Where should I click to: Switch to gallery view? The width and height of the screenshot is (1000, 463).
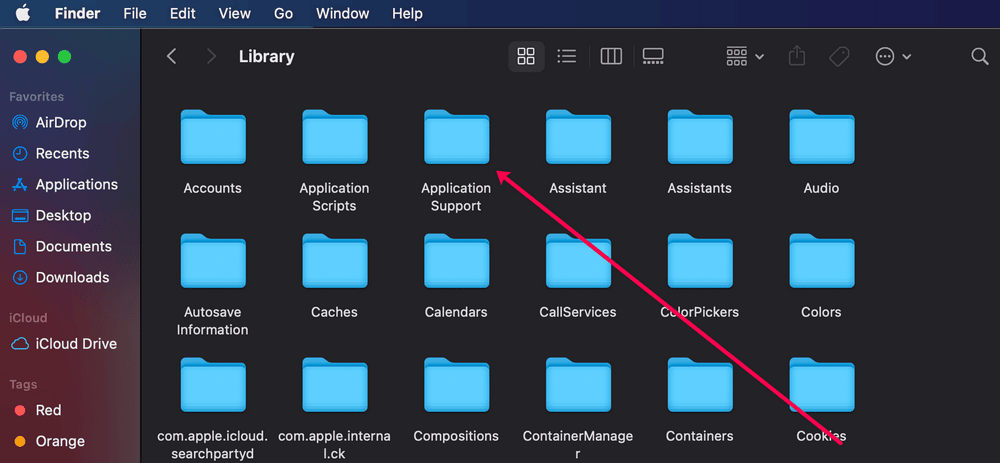click(653, 57)
